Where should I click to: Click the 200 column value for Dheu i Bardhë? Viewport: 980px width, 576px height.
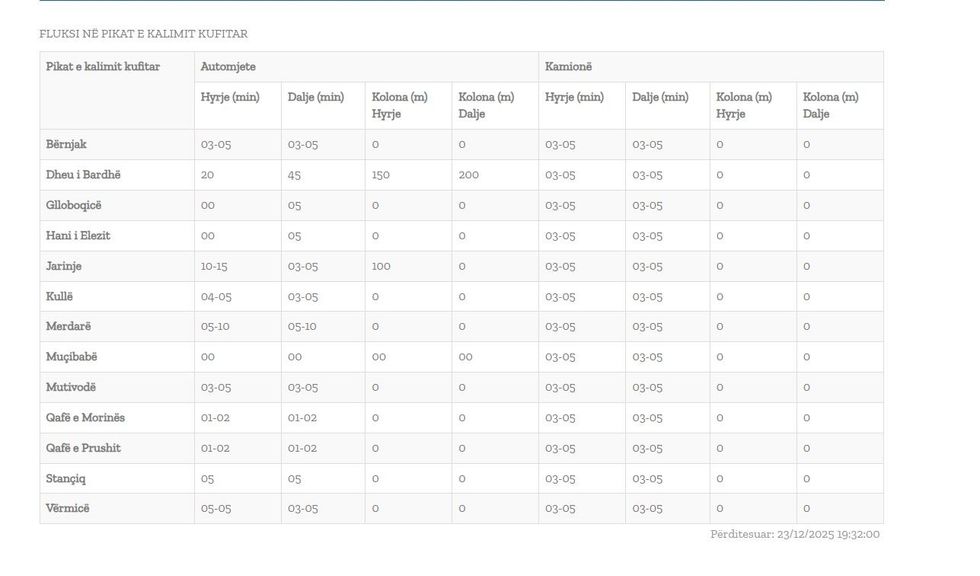click(468, 175)
